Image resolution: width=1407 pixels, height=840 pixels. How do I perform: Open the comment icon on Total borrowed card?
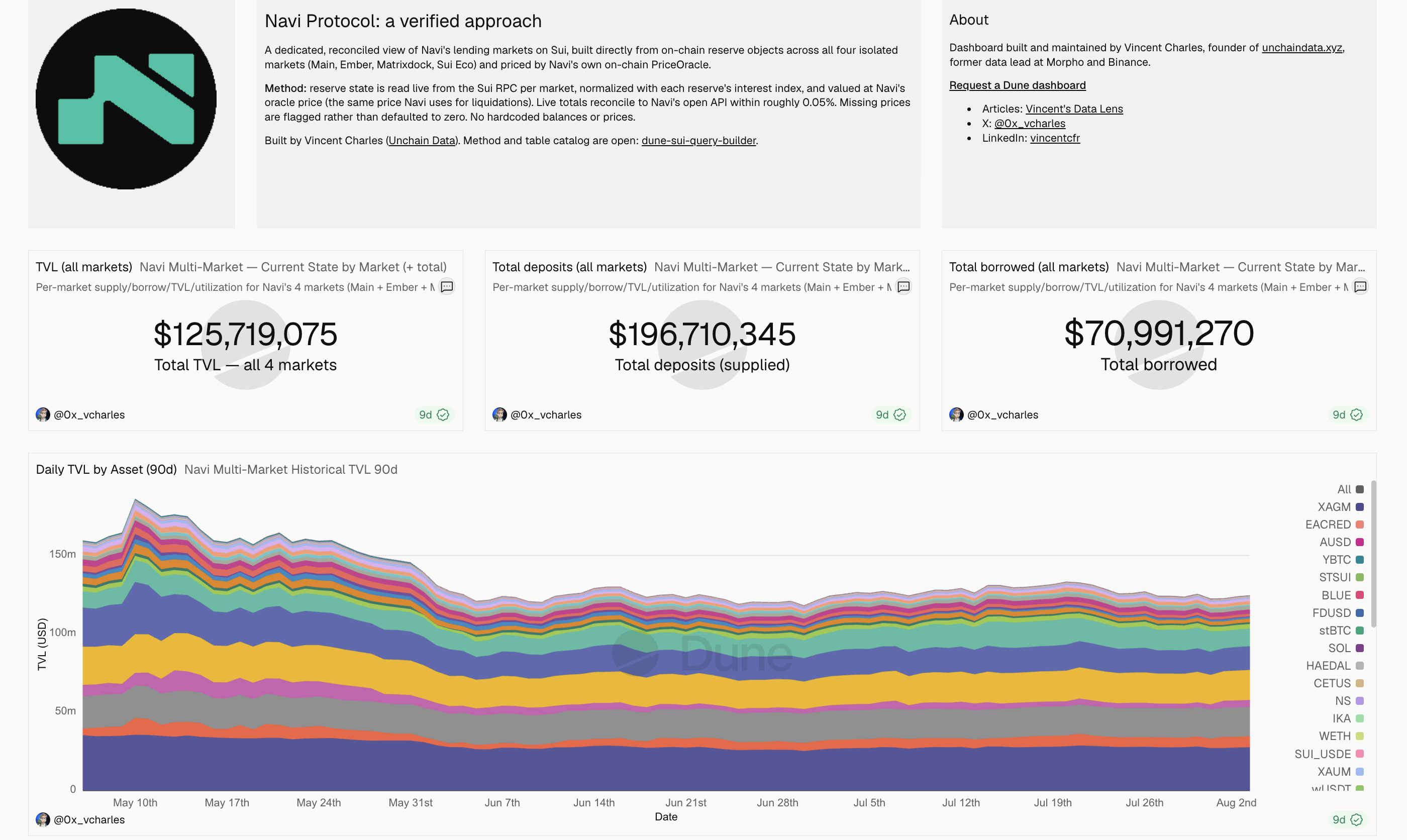point(1361,287)
